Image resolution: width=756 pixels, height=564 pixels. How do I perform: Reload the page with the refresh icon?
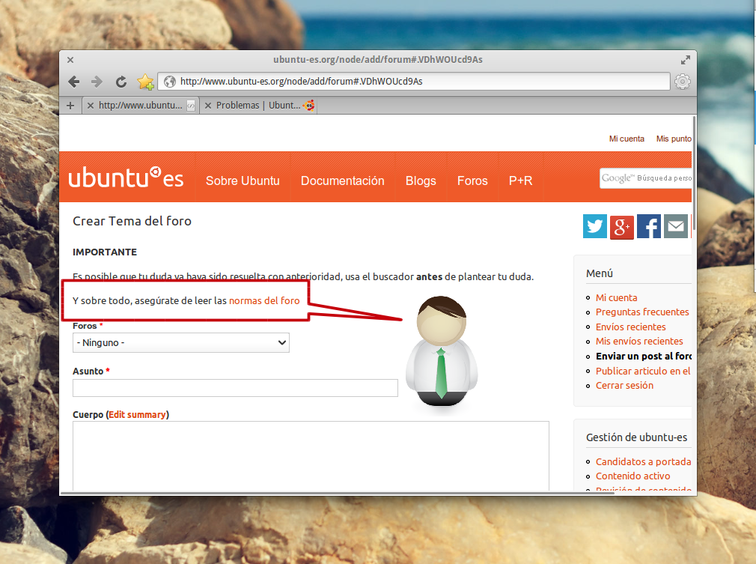click(x=121, y=81)
